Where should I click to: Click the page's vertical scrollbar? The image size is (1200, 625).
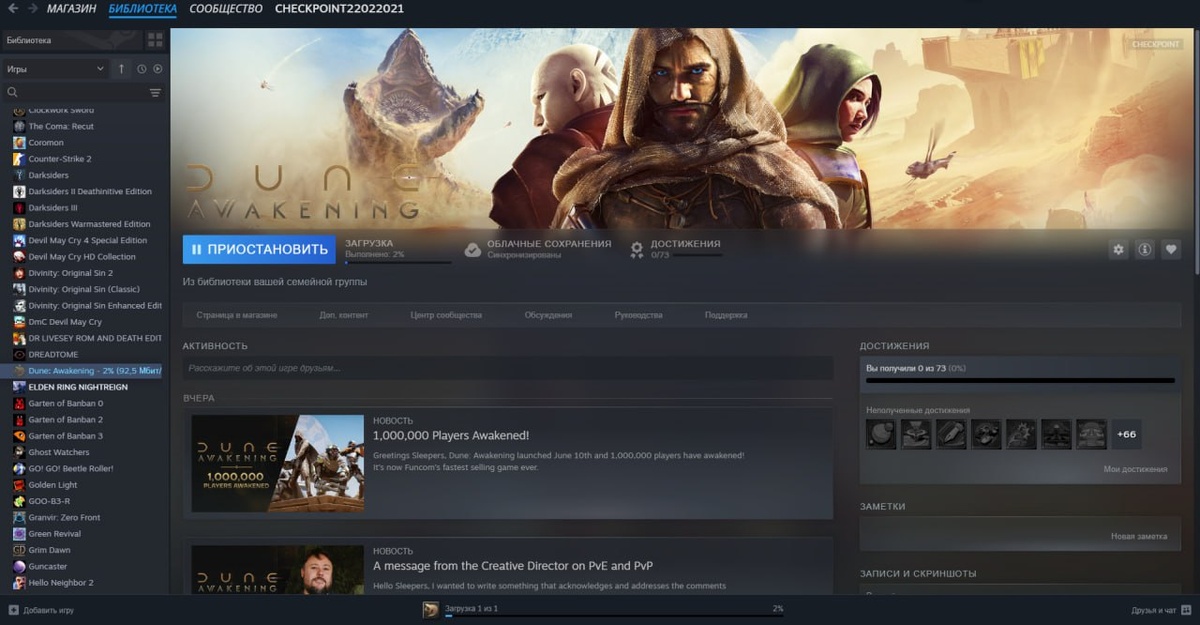tap(1196, 150)
